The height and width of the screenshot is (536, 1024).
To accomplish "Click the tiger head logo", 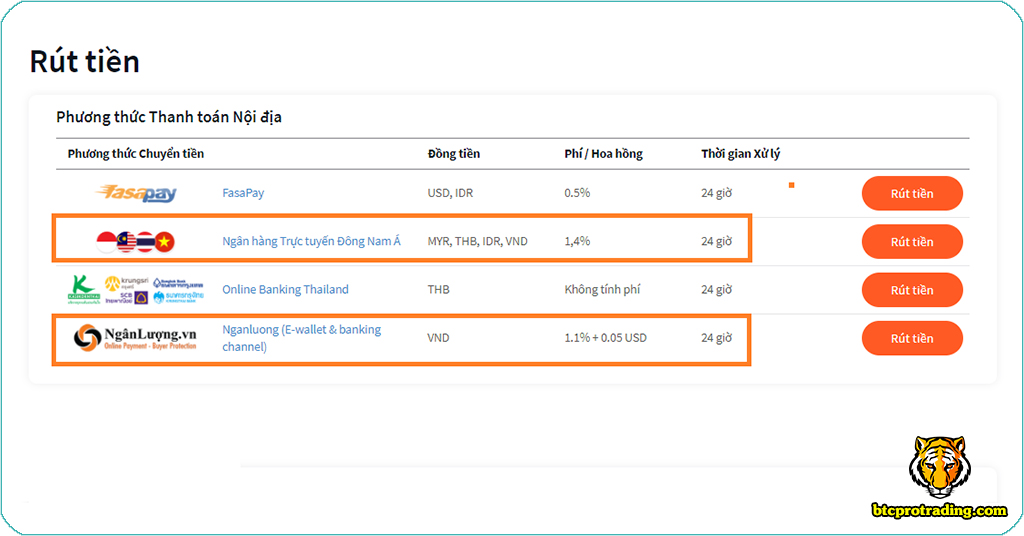I will click(939, 467).
